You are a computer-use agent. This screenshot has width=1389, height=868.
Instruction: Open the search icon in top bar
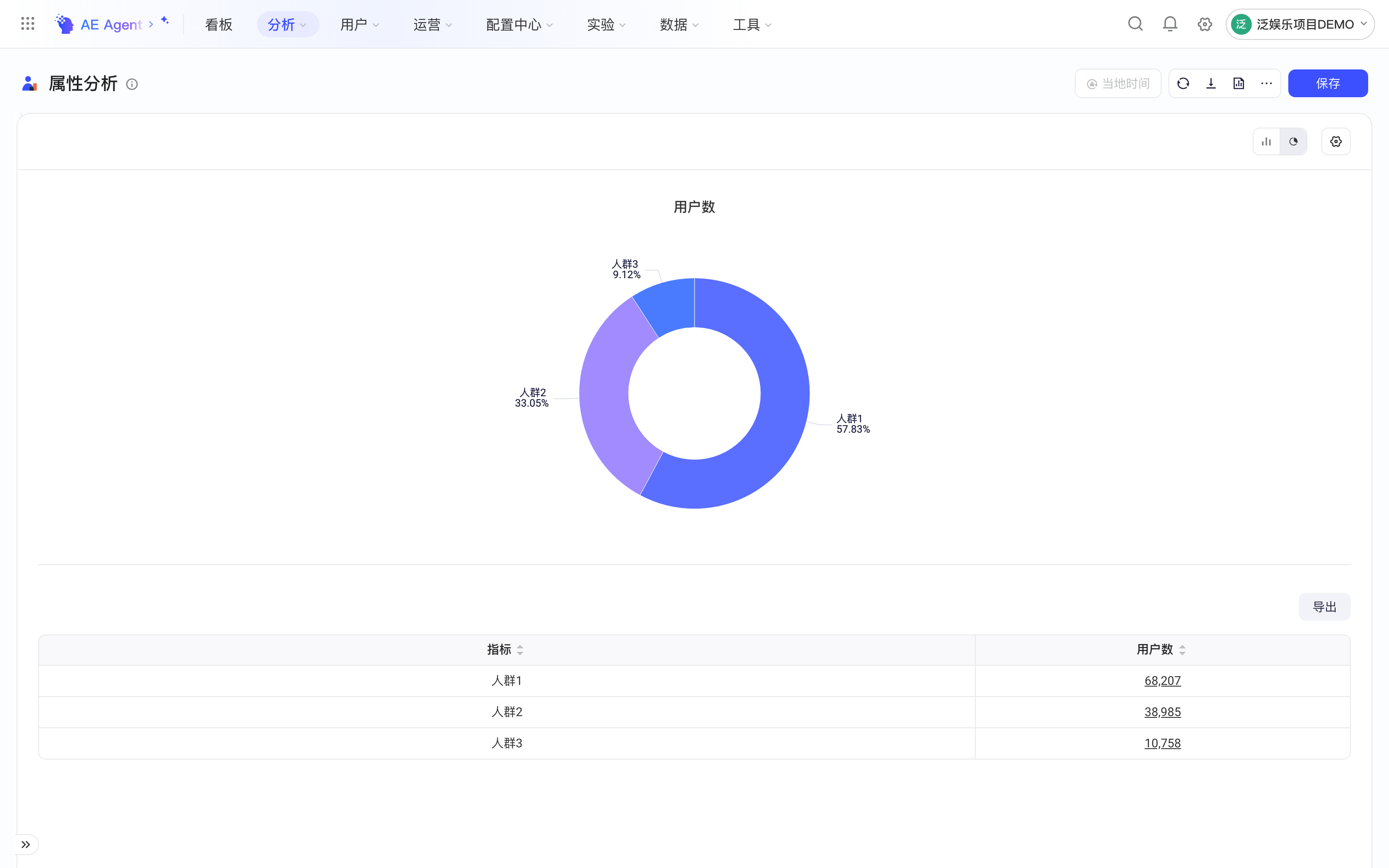click(1136, 24)
